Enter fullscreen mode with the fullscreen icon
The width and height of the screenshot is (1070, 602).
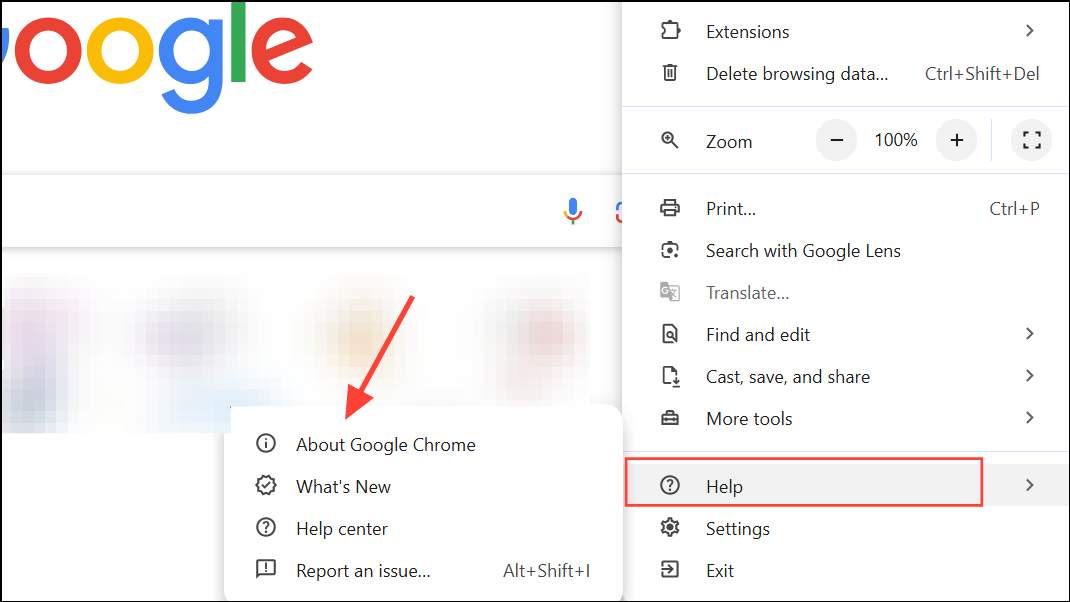(1031, 140)
